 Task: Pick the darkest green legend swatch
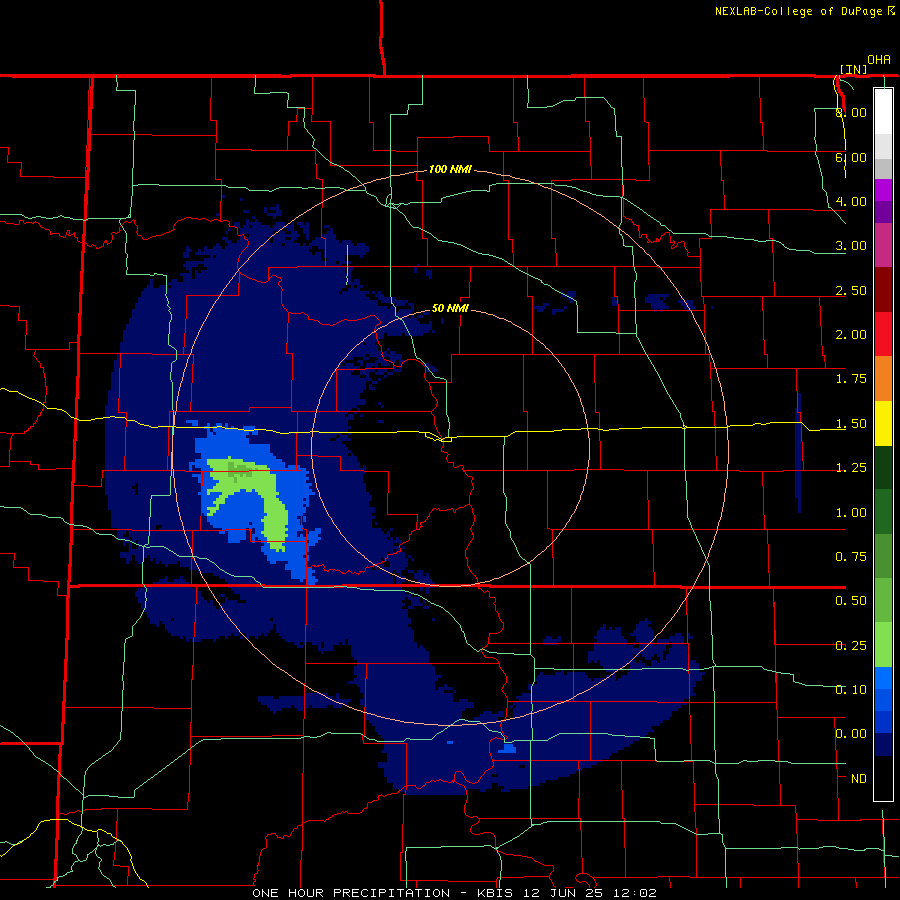[x=883, y=467]
